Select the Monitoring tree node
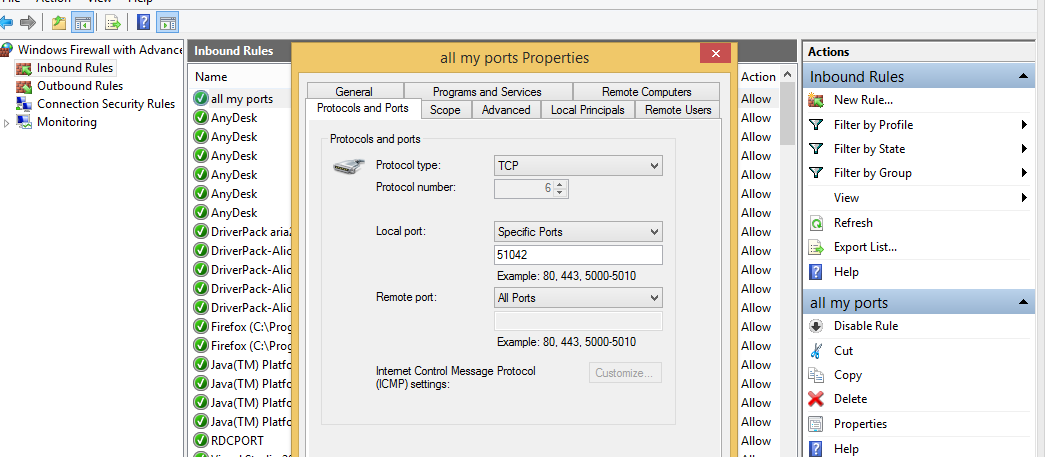Viewport: 1045px width, 457px height. coord(67,122)
